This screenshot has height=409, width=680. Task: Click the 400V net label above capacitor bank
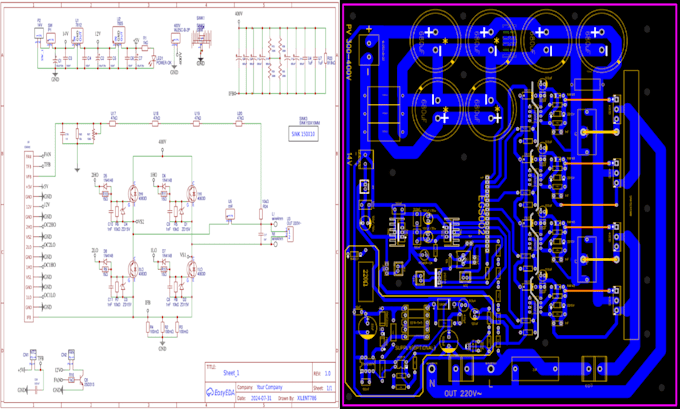(239, 14)
